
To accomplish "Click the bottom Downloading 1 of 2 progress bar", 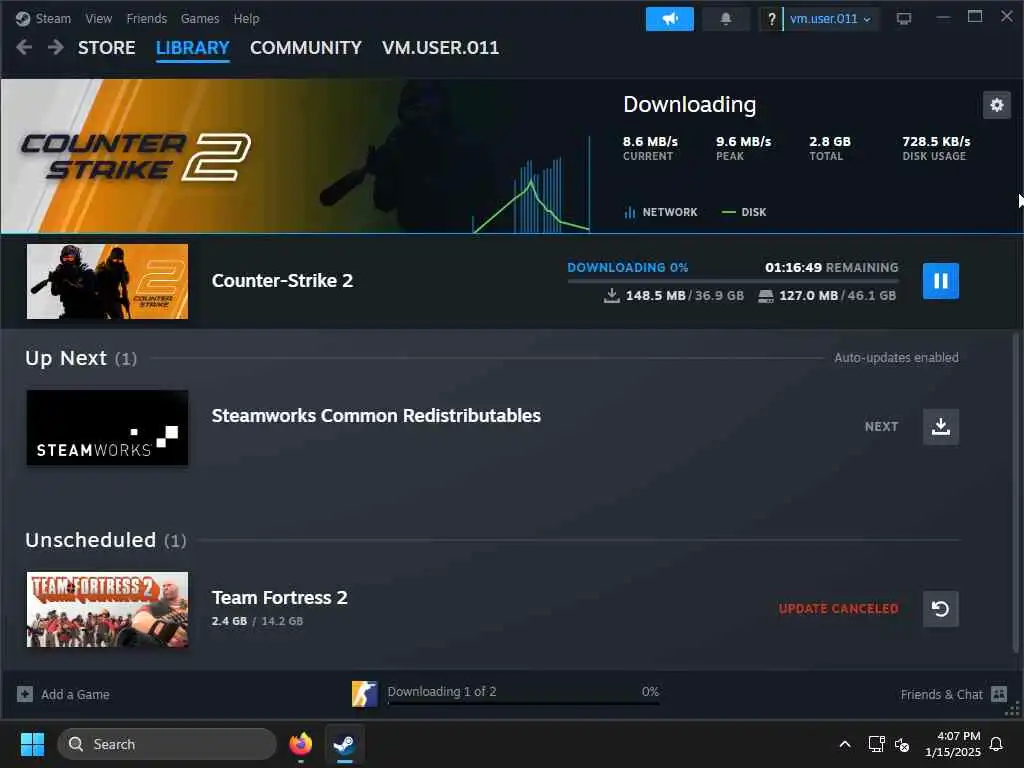I will (x=523, y=703).
